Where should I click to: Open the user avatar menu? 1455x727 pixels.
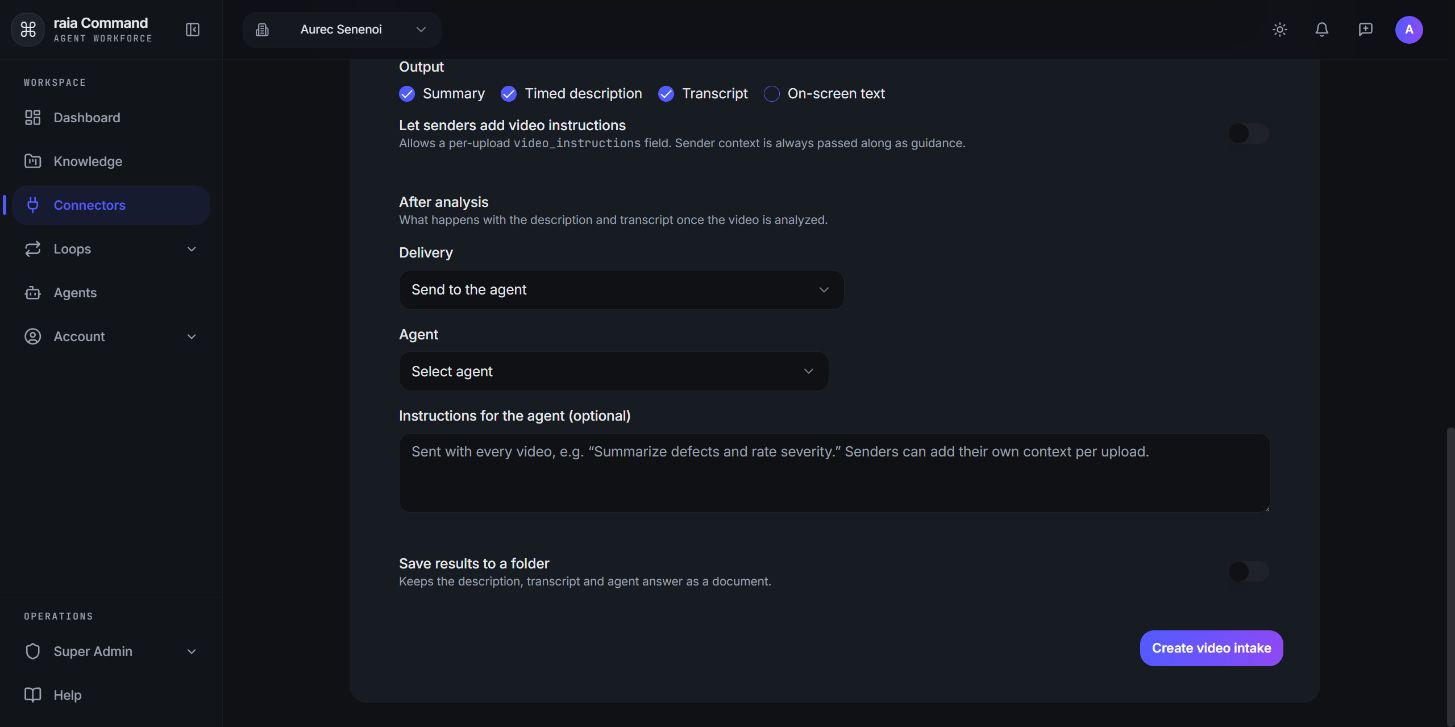coord(1409,30)
